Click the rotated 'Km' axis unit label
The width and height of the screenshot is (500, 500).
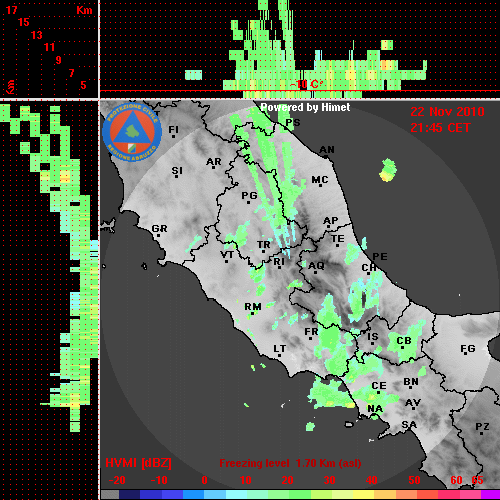pos(11,87)
